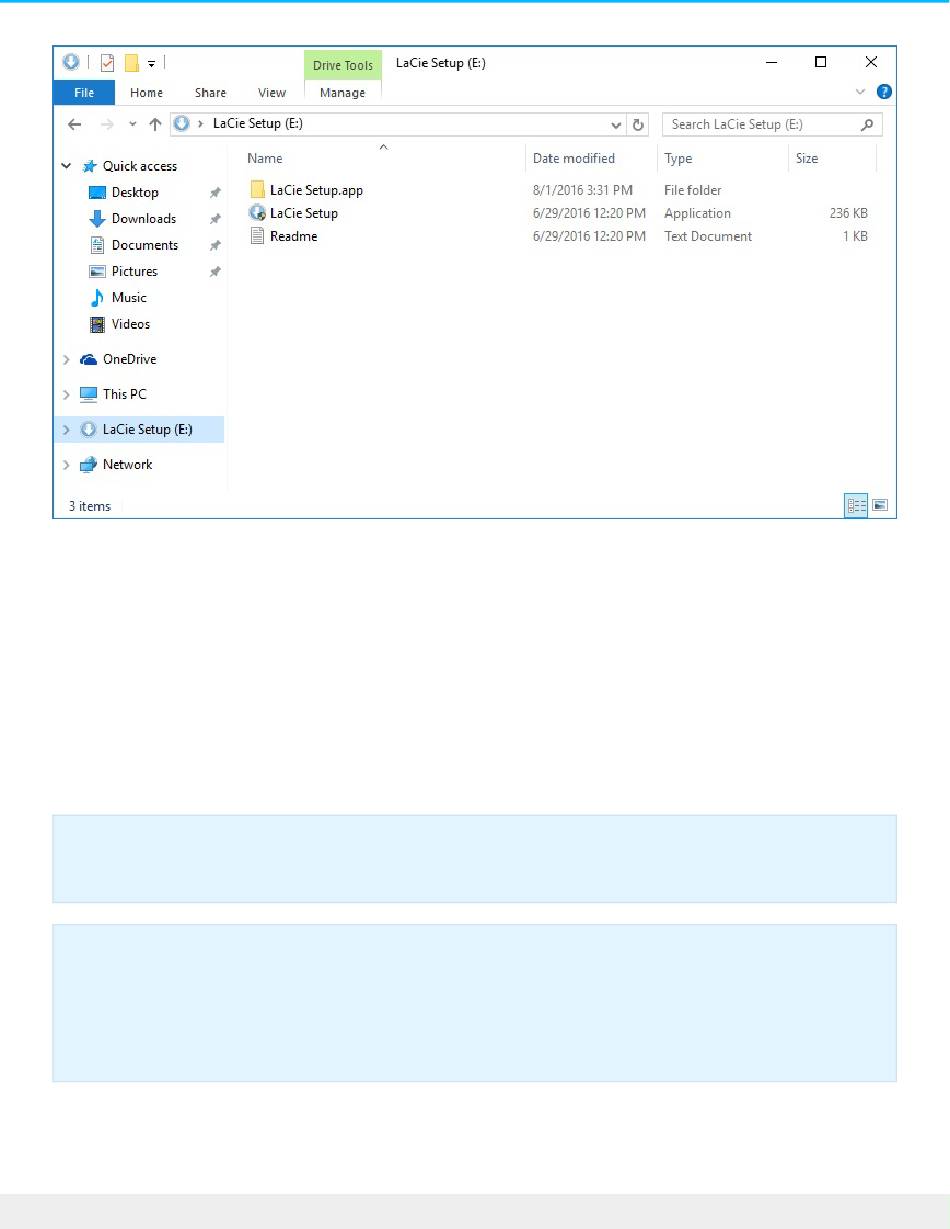Collapse the Quick access tree node
Image resolution: width=950 pixels, height=1229 pixels.
(x=67, y=166)
